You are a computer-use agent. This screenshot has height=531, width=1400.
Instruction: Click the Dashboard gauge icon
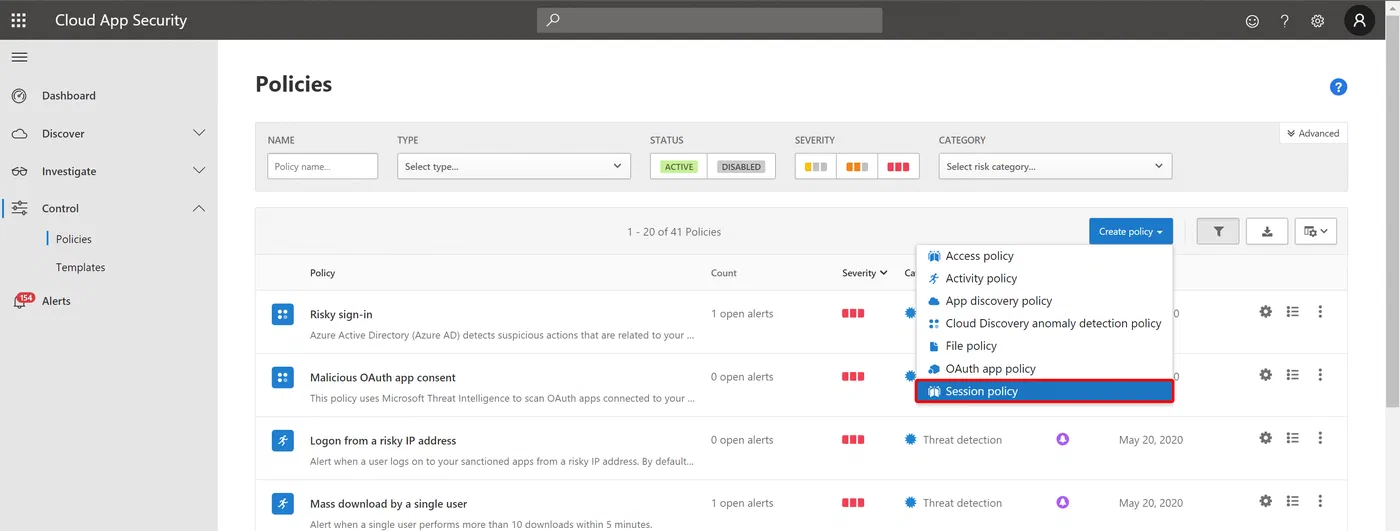pyautogui.click(x=19, y=96)
